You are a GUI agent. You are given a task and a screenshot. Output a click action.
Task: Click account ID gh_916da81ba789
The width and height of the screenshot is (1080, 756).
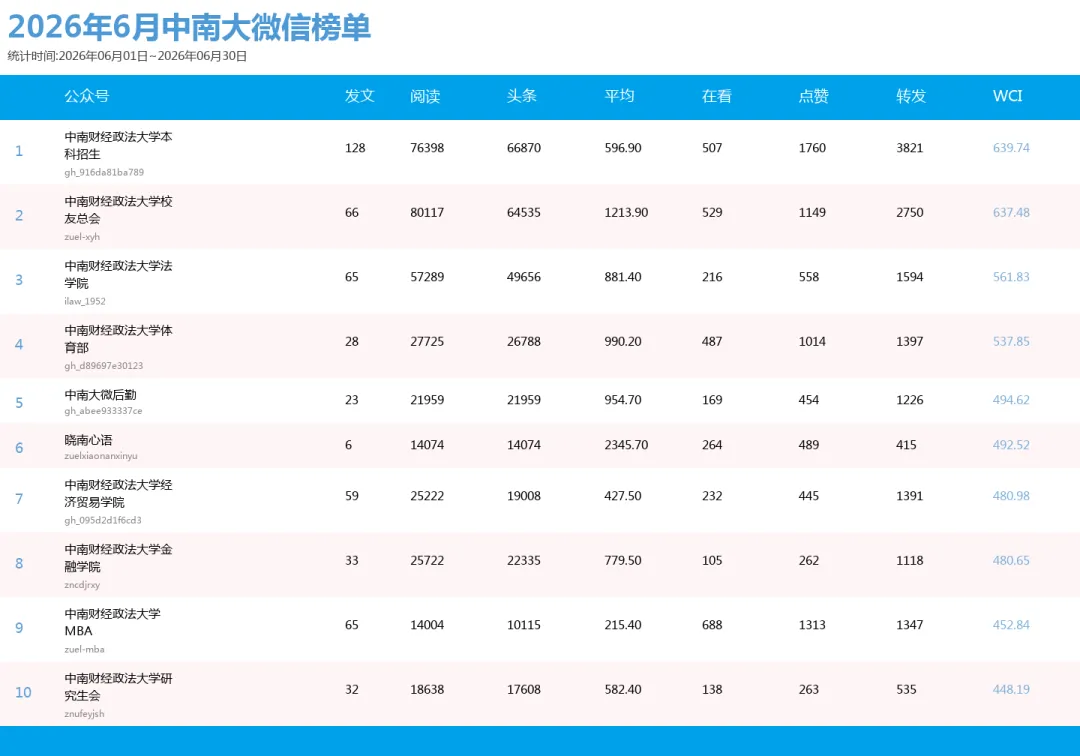click(x=104, y=172)
